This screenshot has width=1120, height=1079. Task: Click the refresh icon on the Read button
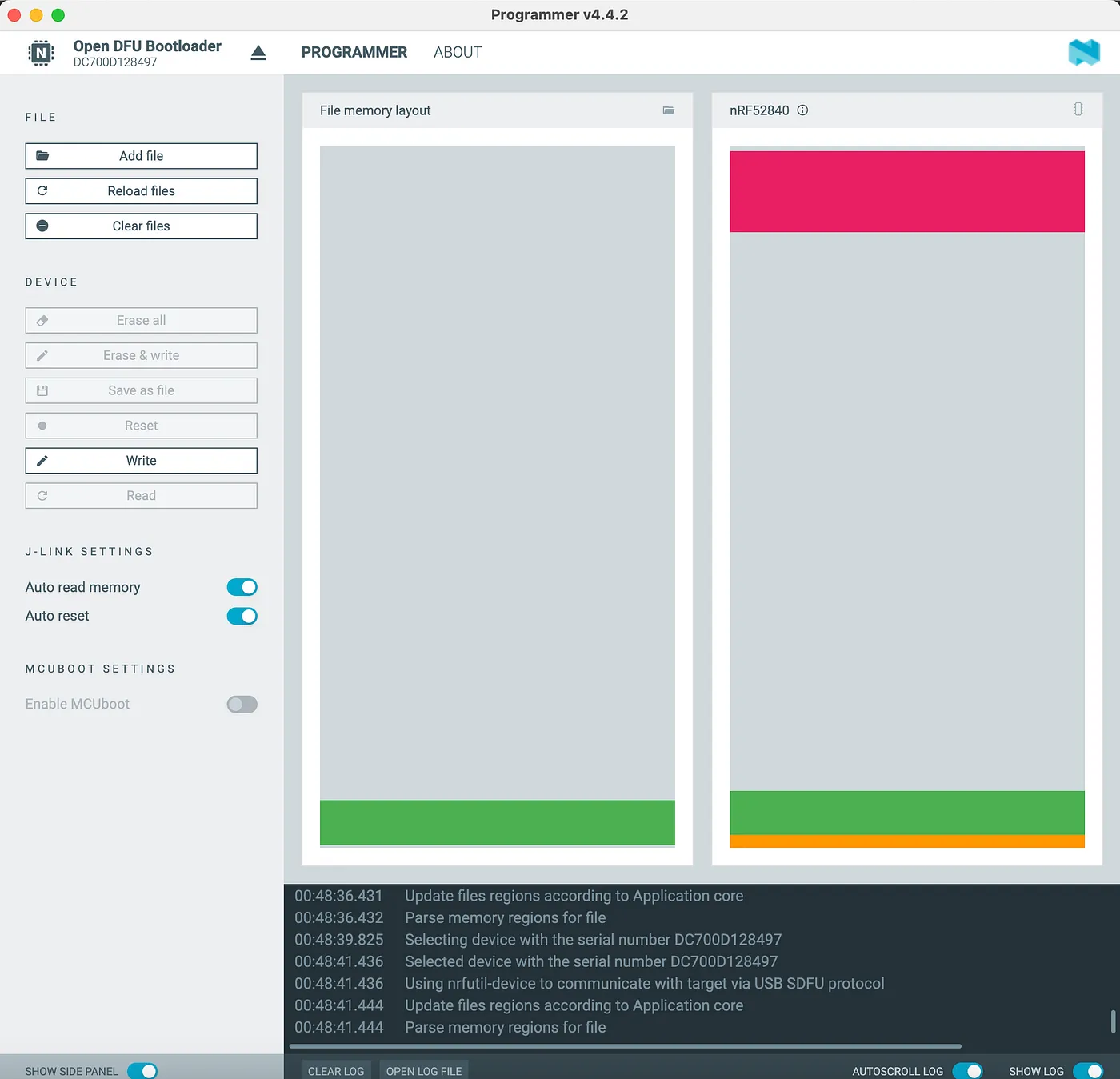pyautogui.click(x=42, y=496)
